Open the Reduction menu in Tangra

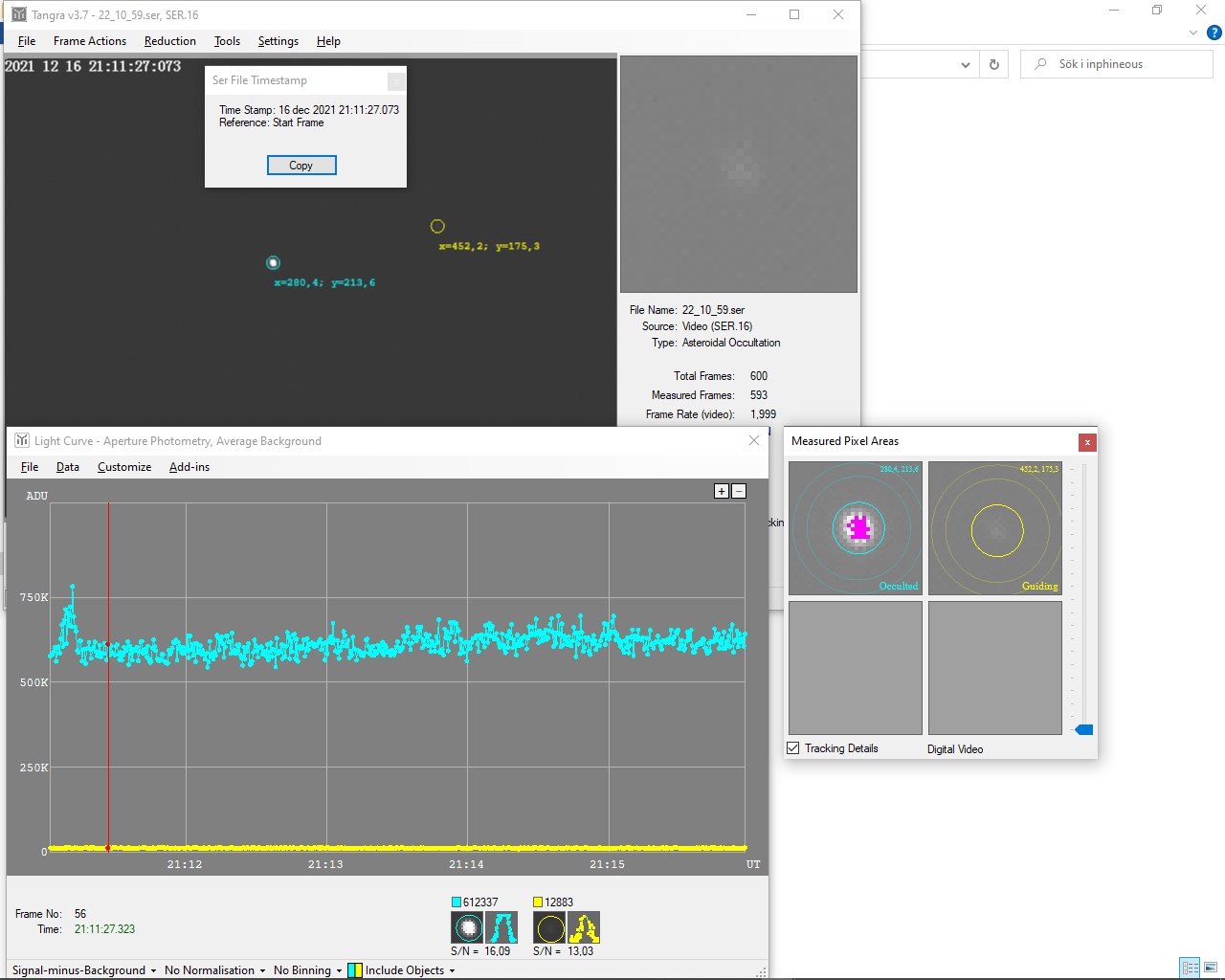coord(169,41)
